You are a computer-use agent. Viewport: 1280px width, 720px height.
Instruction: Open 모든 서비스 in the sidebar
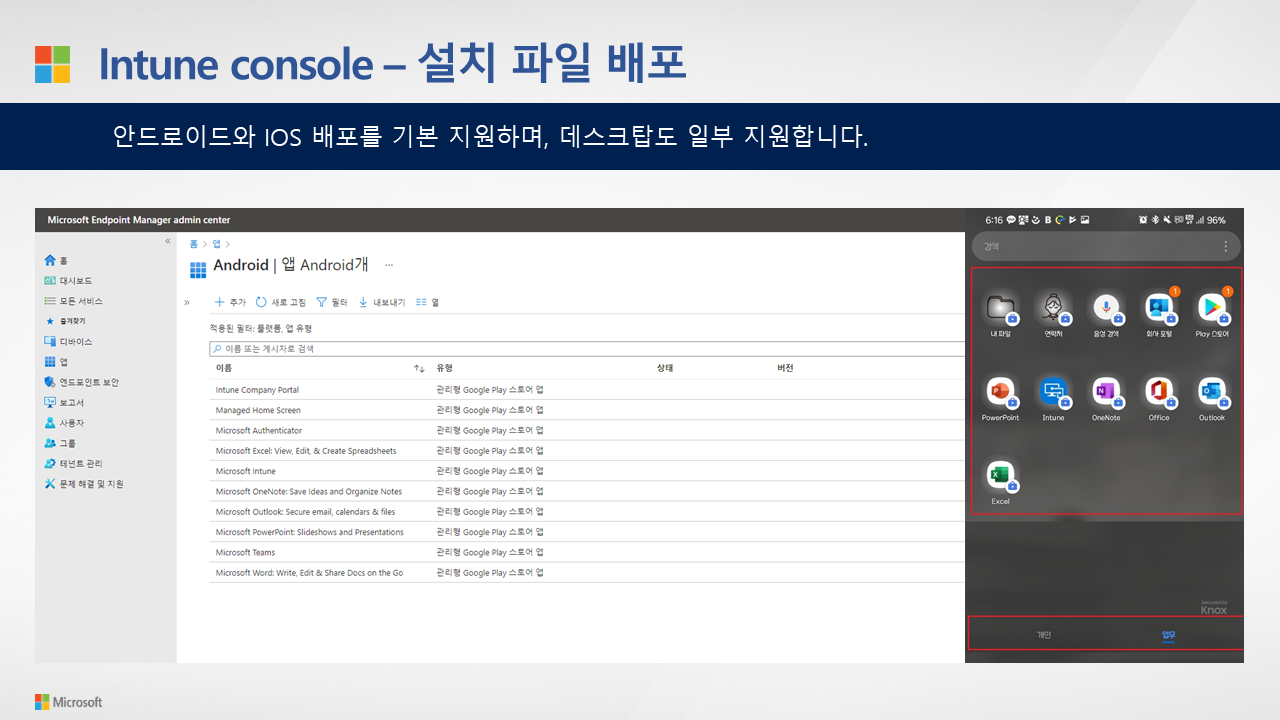click(74, 301)
